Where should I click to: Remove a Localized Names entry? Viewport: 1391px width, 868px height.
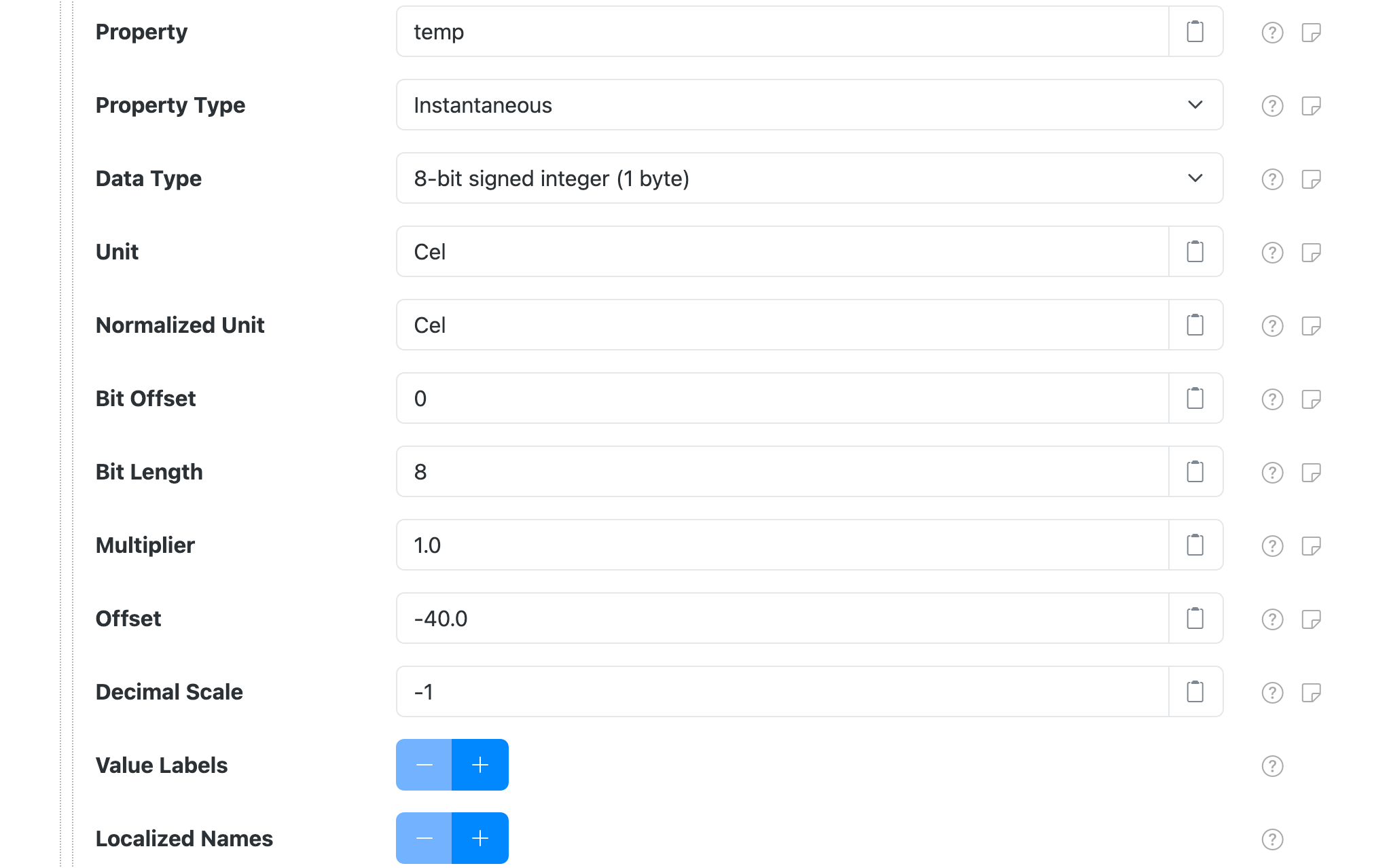click(424, 838)
